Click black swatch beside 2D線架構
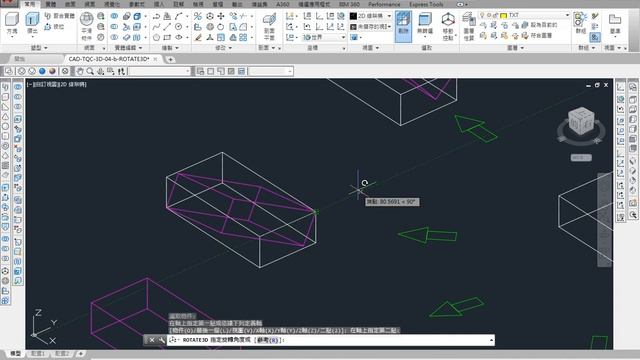The width and height of the screenshot is (640, 360). [x=353, y=16]
